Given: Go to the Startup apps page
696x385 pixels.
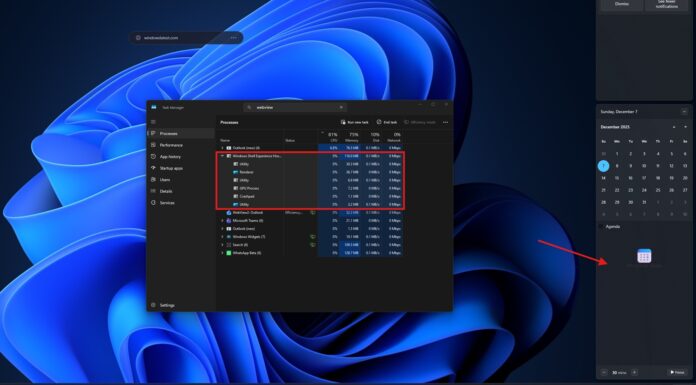Looking at the screenshot, I should (181, 168).
